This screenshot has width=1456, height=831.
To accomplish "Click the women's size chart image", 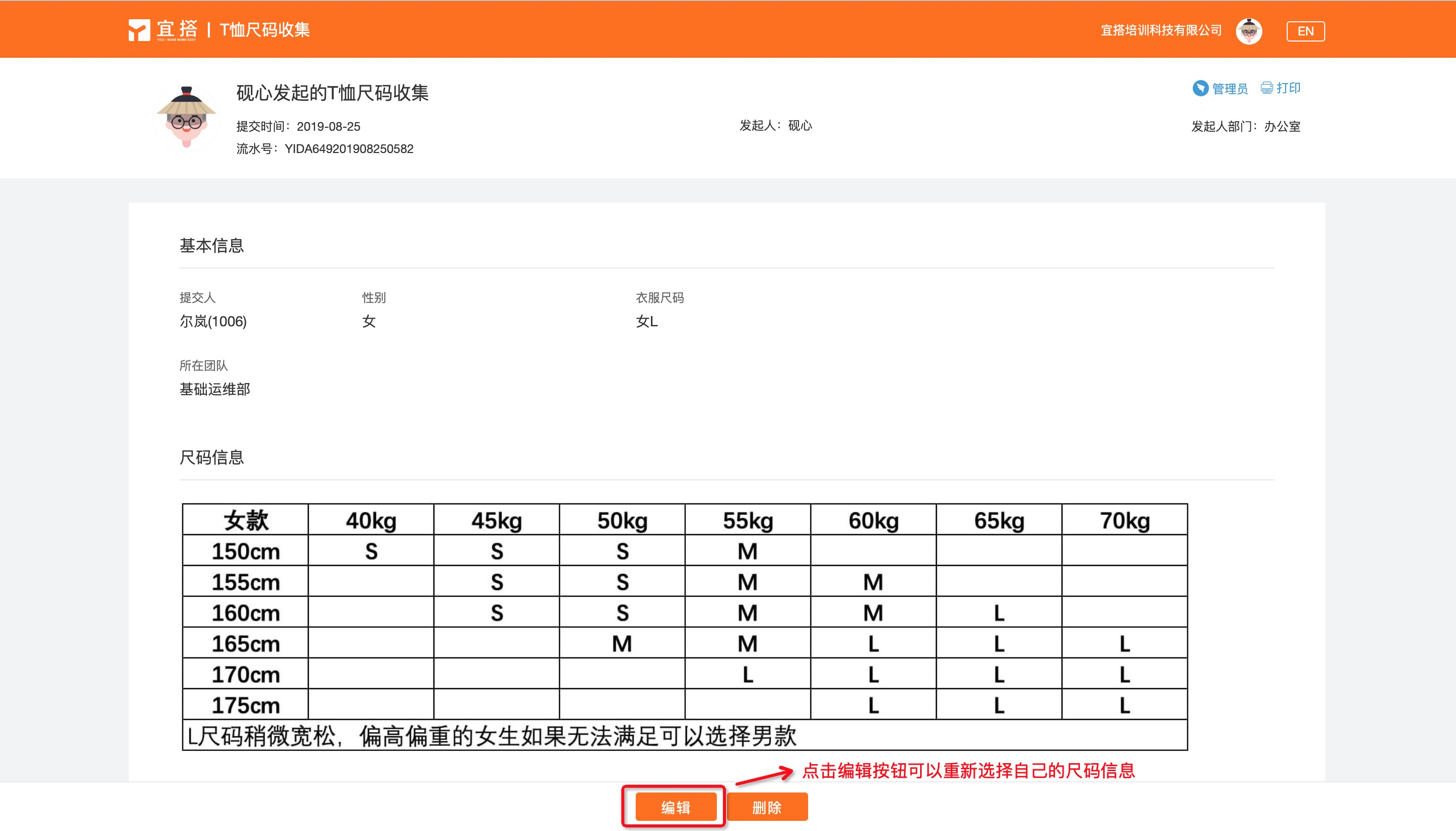I will coord(684,626).
